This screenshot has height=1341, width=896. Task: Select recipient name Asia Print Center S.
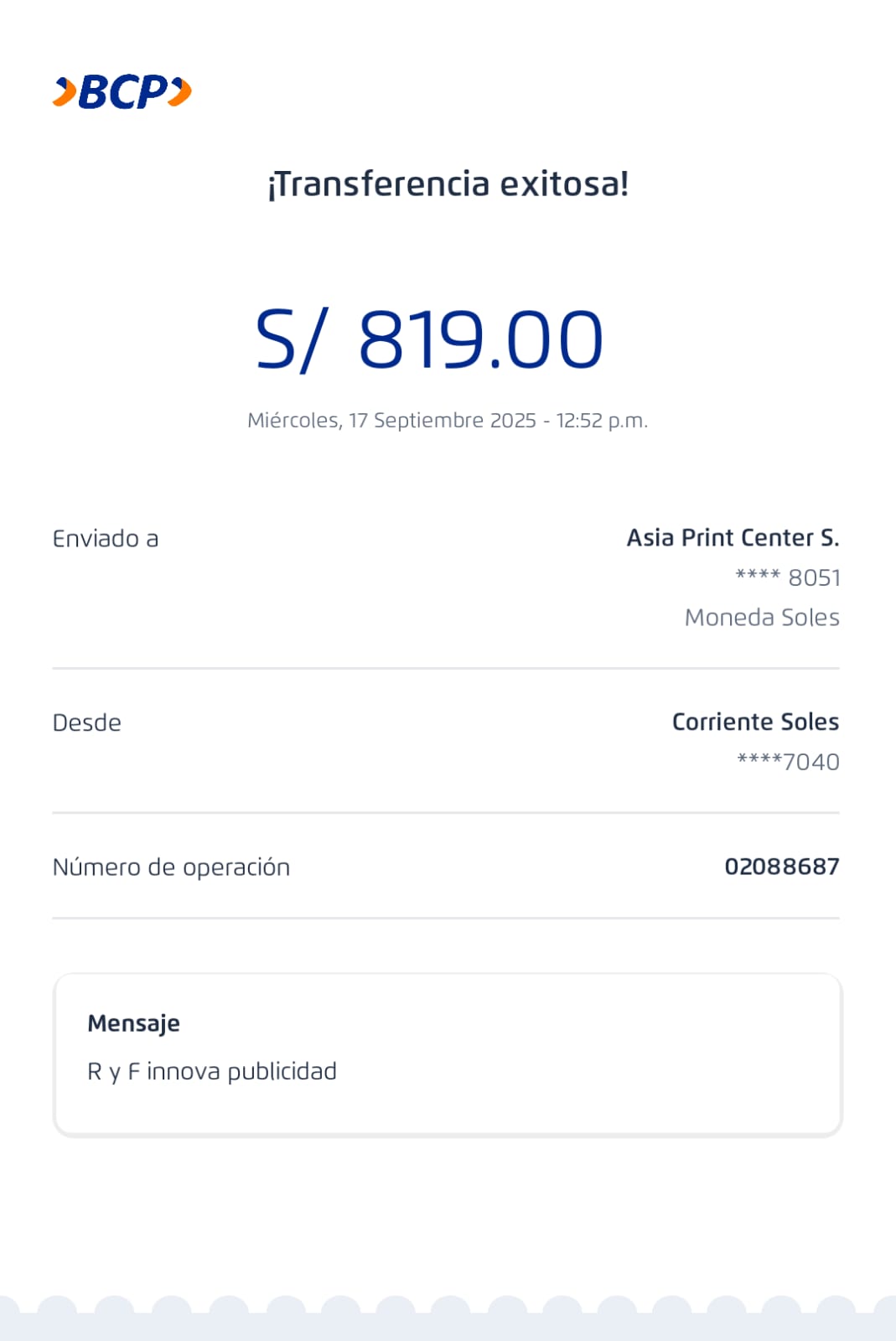[733, 538]
